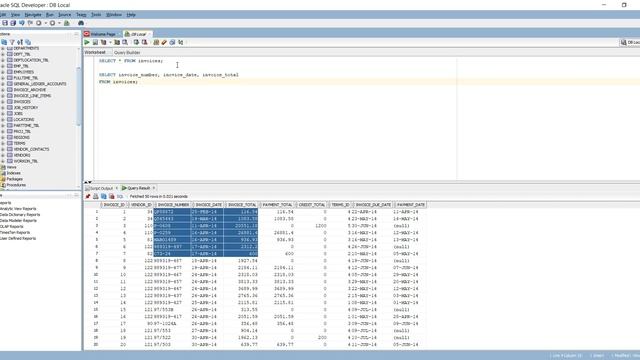Viewport: 640px width, 360px height.
Task: Expand the VENDORS table node
Action: [x=3, y=155]
